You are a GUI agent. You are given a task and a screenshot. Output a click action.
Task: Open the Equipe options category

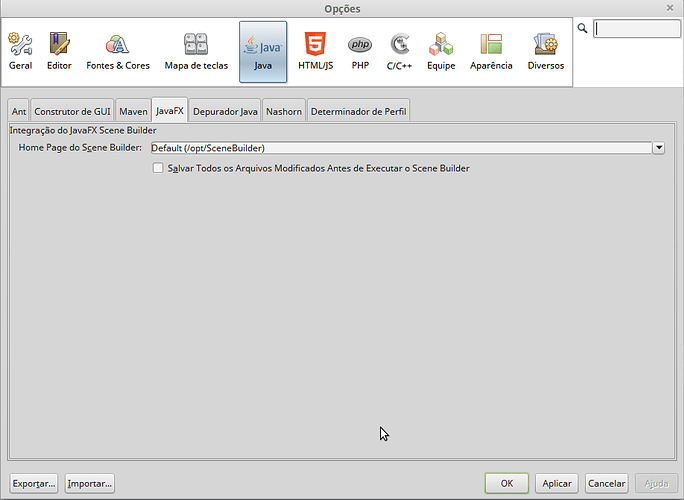pos(441,51)
